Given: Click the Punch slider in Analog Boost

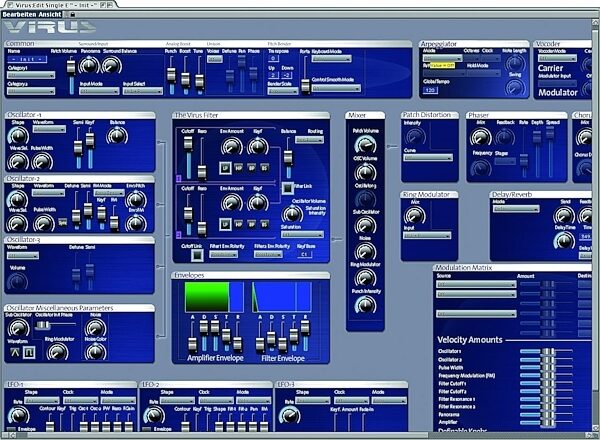Looking at the screenshot, I should pyautogui.click(x=171, y=75).
